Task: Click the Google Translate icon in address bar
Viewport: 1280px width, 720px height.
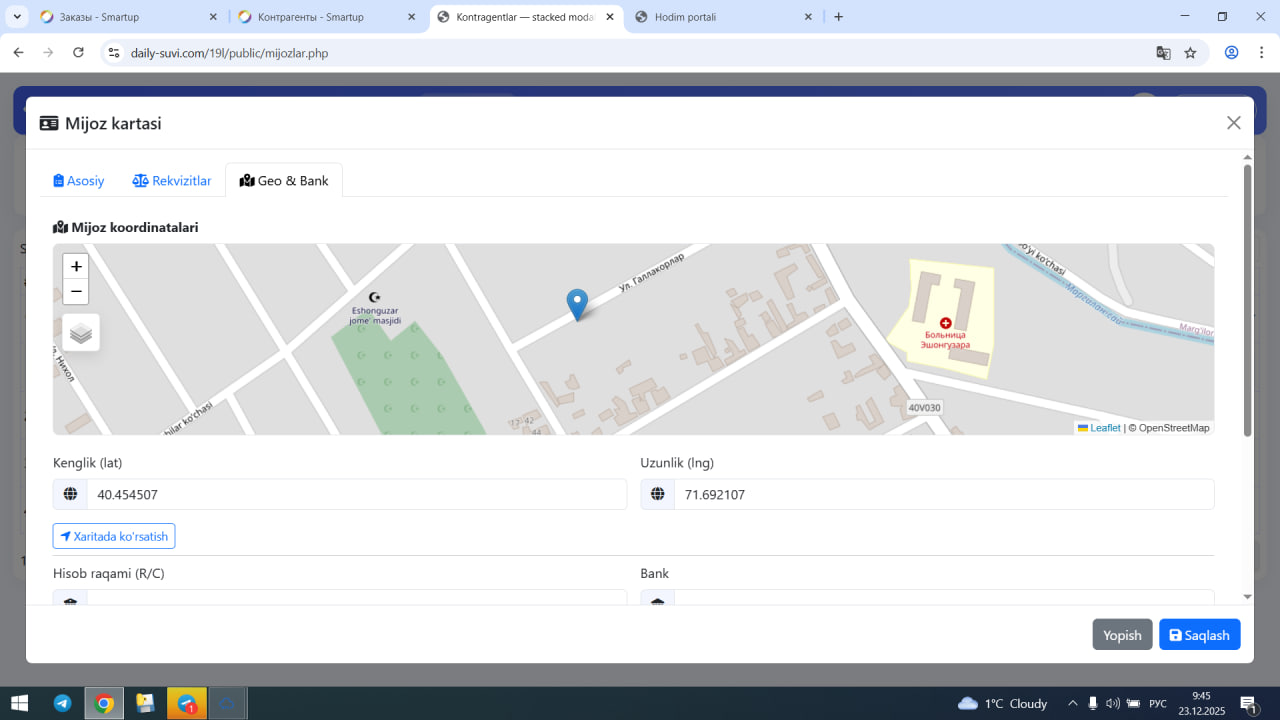Action: coord(1163,53)
